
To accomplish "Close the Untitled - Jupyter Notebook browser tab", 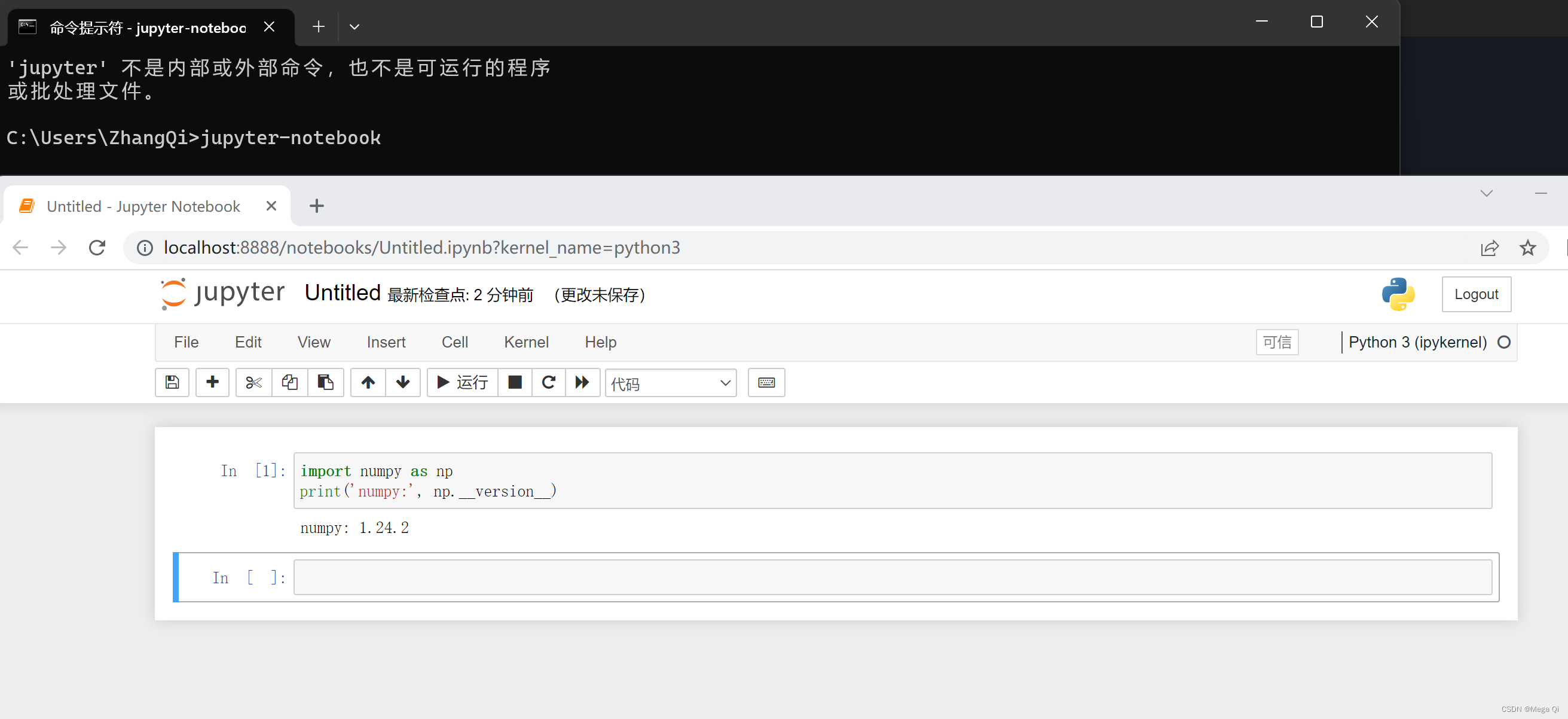I will click(271, 206).
